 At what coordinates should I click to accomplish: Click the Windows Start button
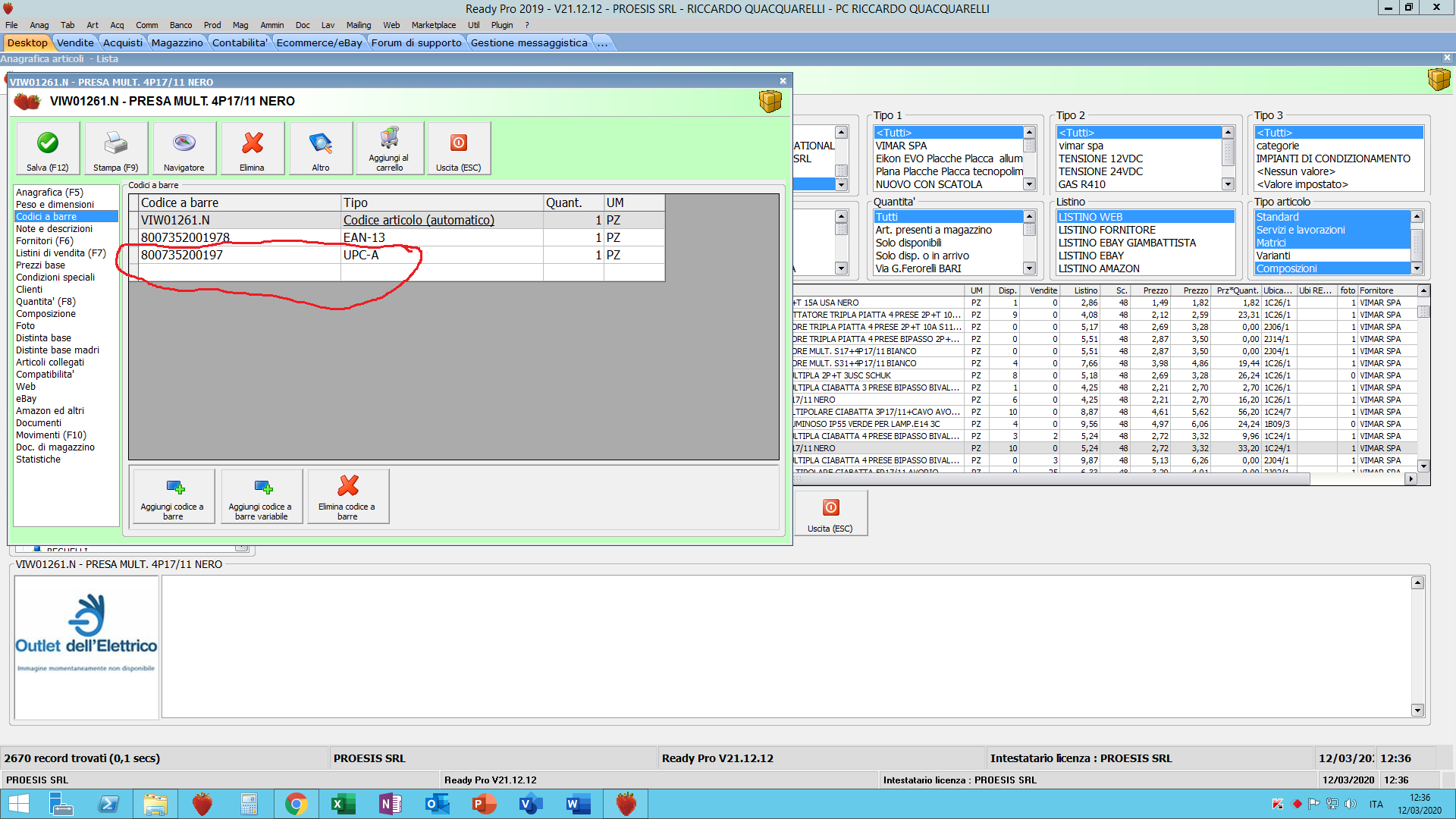pos(18,804)
